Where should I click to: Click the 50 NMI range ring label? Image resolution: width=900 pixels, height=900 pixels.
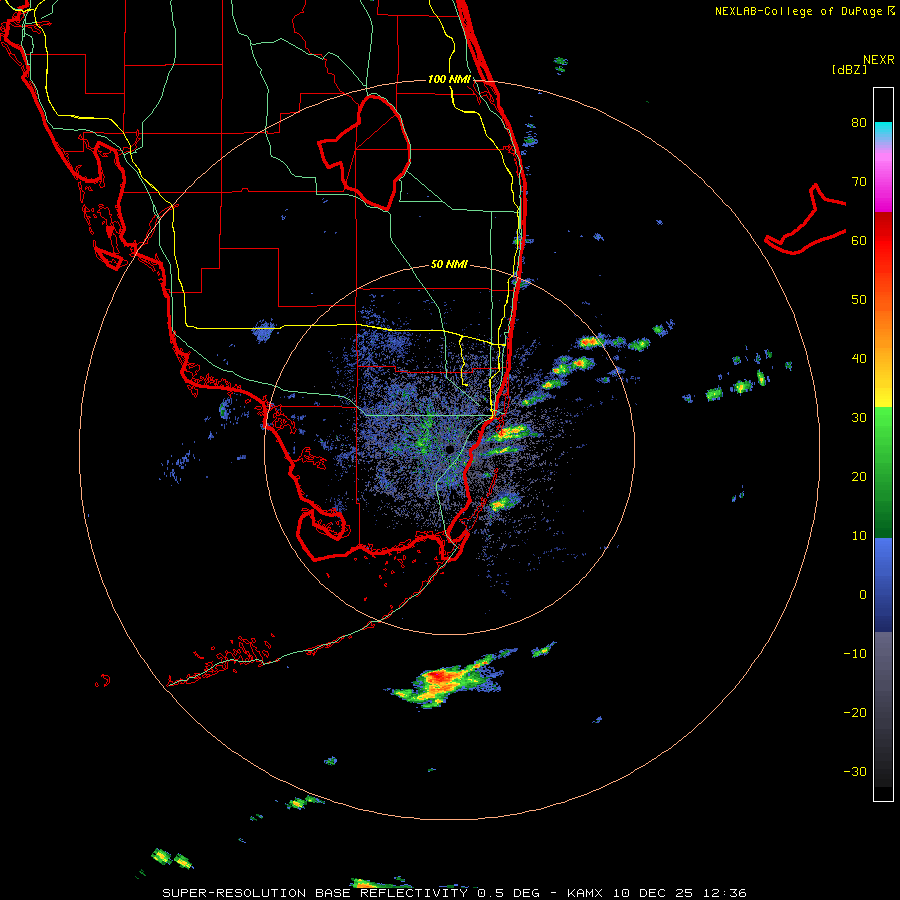pos(449,264)
